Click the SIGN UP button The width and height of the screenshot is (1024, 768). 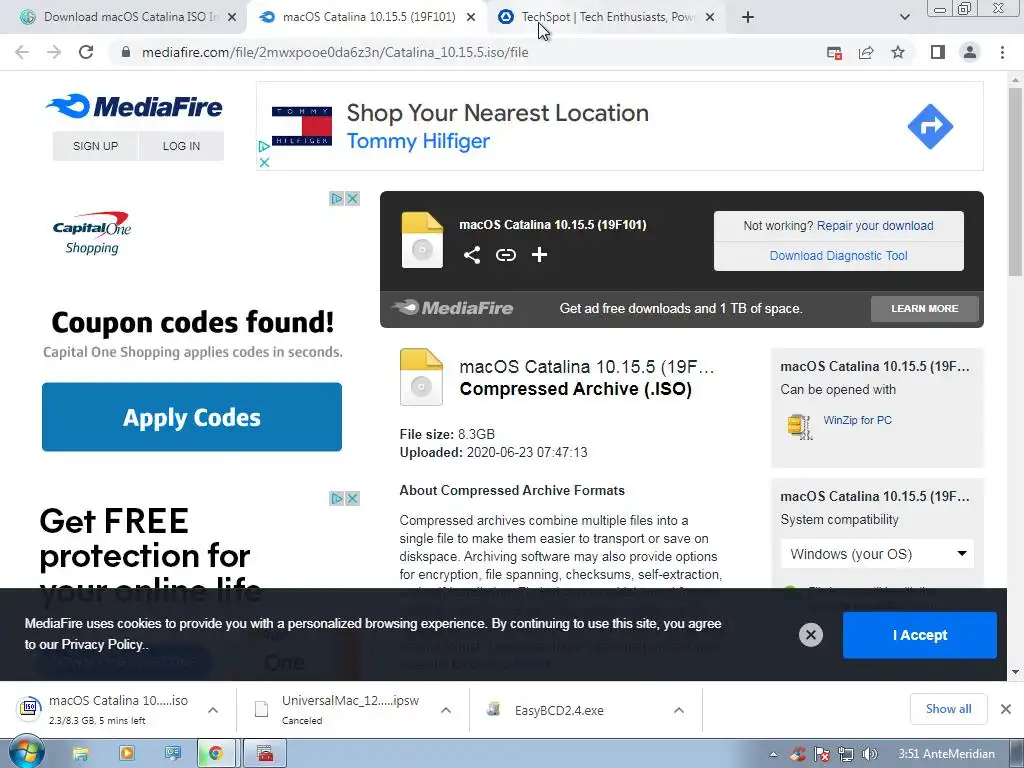click(x=95, y=146)
